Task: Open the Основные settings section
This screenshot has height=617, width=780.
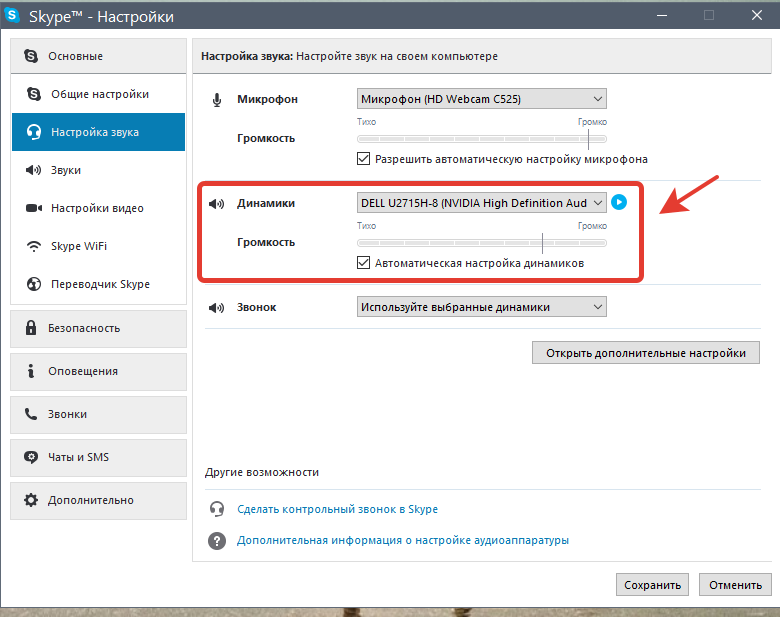Action: click(x=98, y=56)
